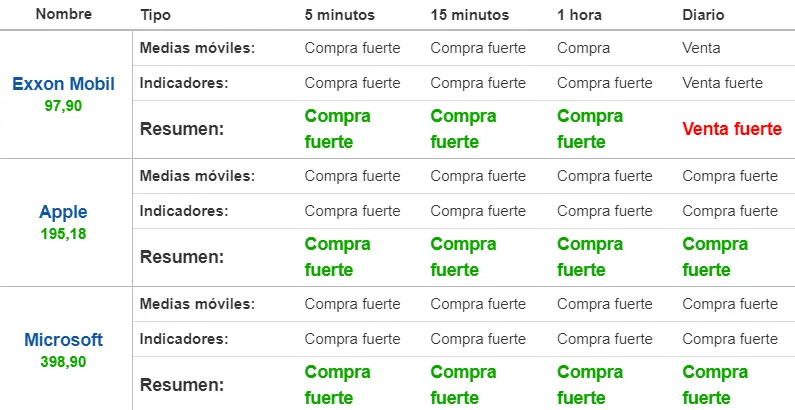The width and height of the screenshot is (795, 410).
Task: Click the Tipo column header
Action: coord(155,15)
